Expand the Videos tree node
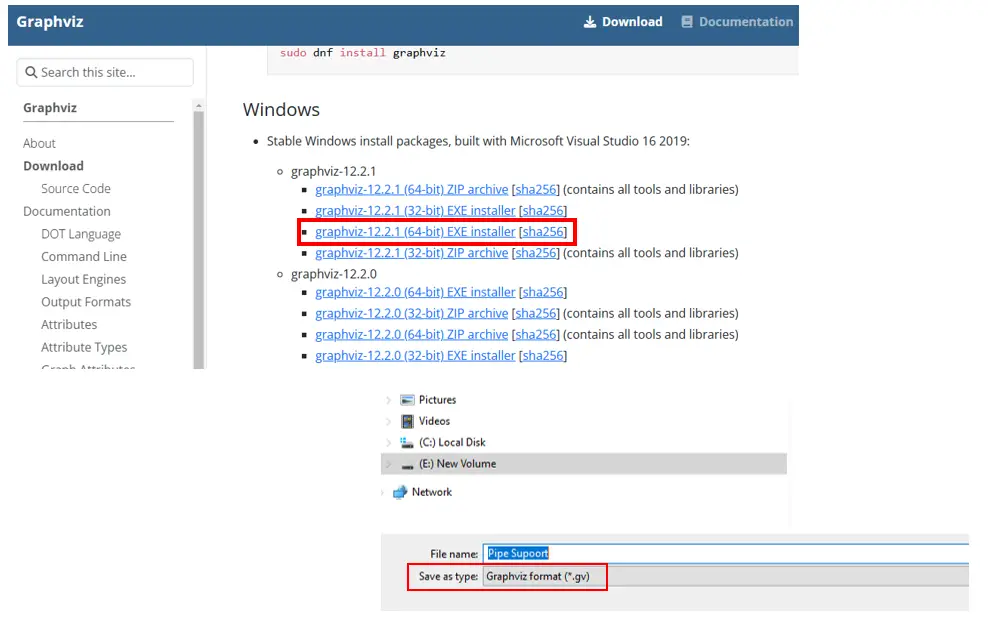This screenshot has height=620, width=995. point(388,421)
